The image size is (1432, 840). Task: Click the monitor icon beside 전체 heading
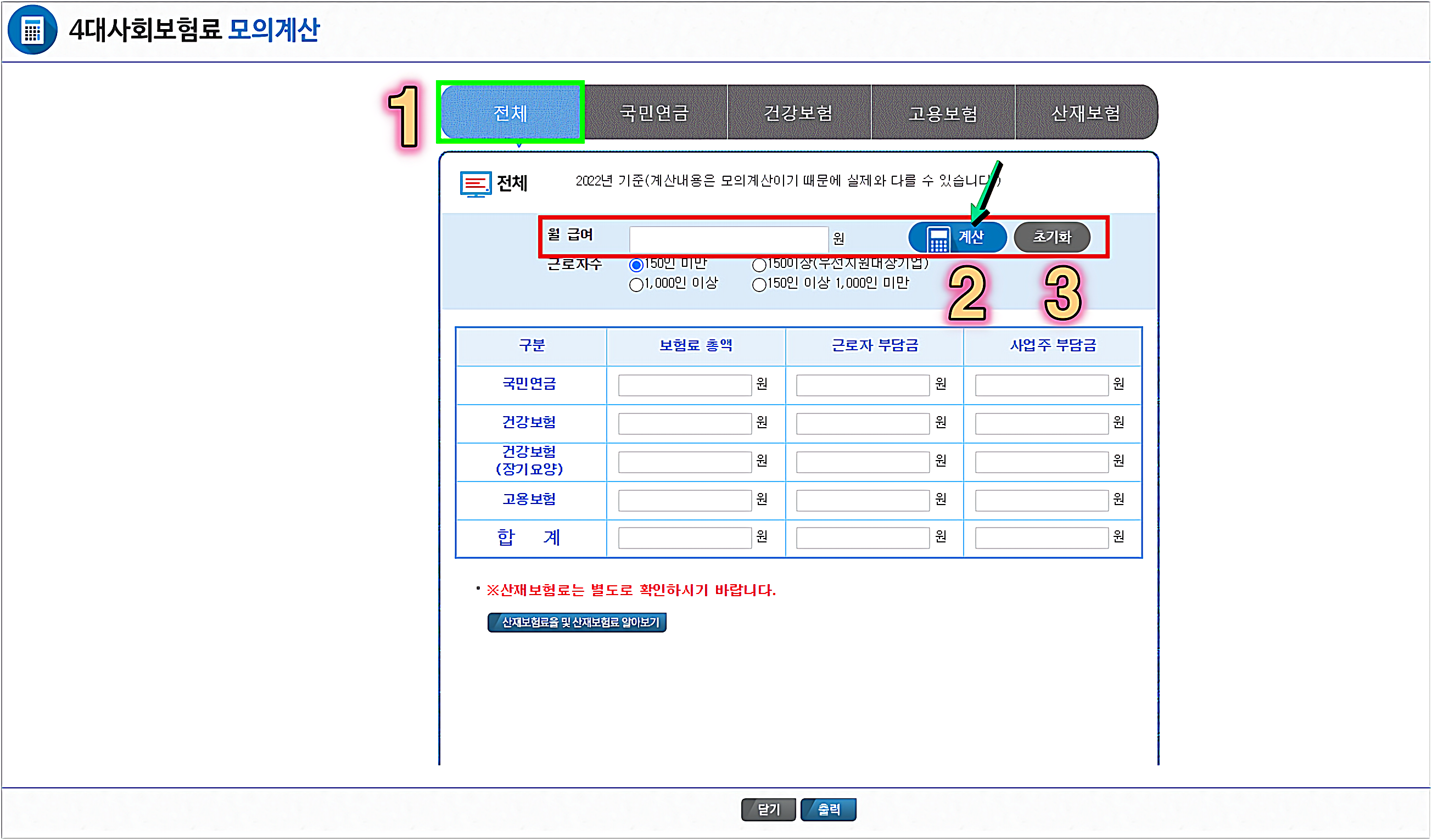point(475,183)
